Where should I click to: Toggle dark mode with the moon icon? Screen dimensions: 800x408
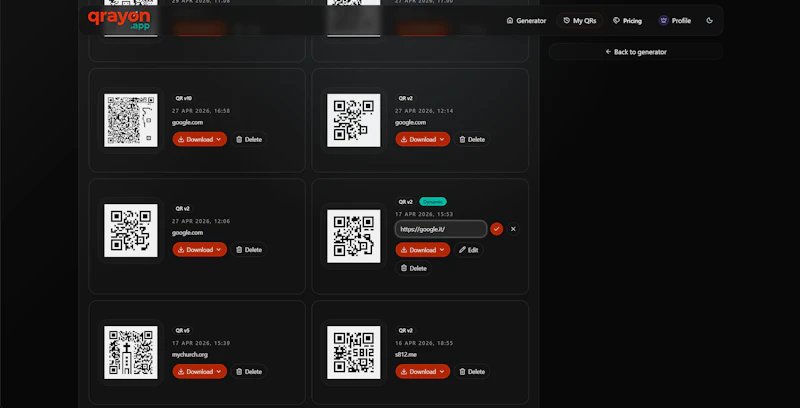tap(710, 21)
